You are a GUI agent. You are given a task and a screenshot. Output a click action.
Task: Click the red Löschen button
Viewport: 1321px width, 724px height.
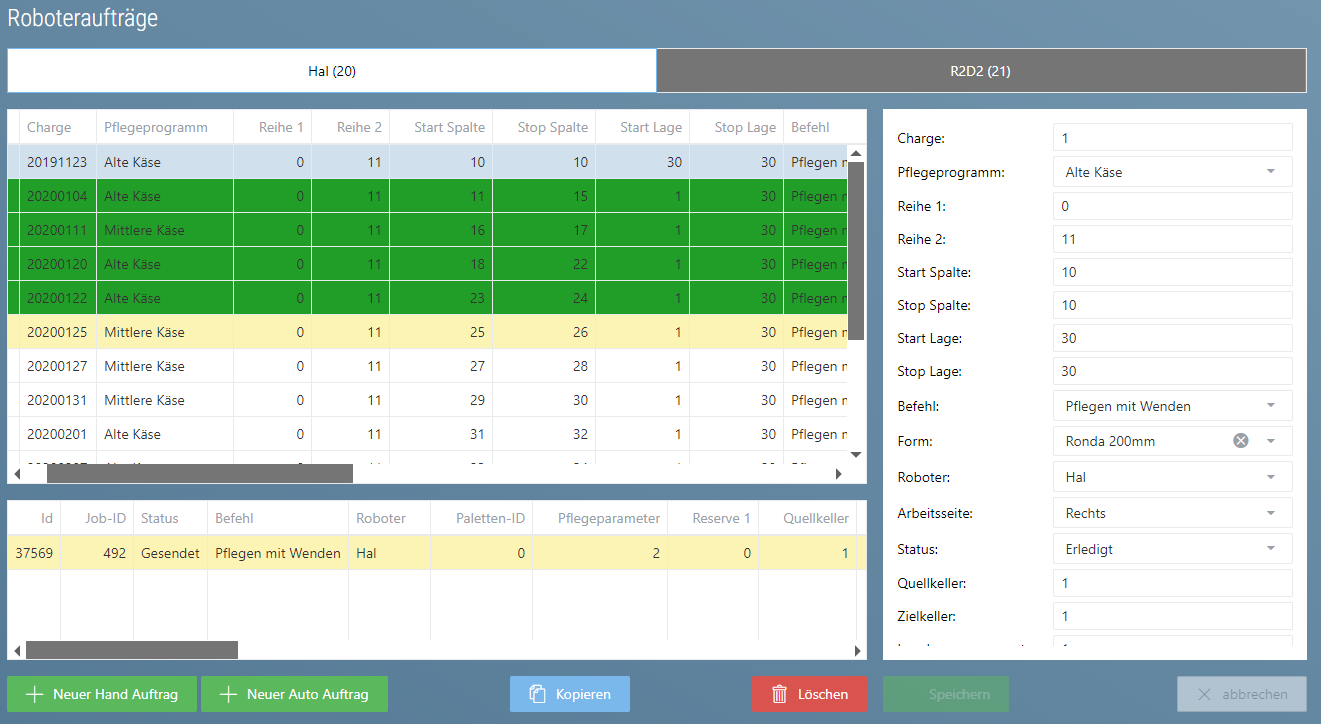point(810,694)
